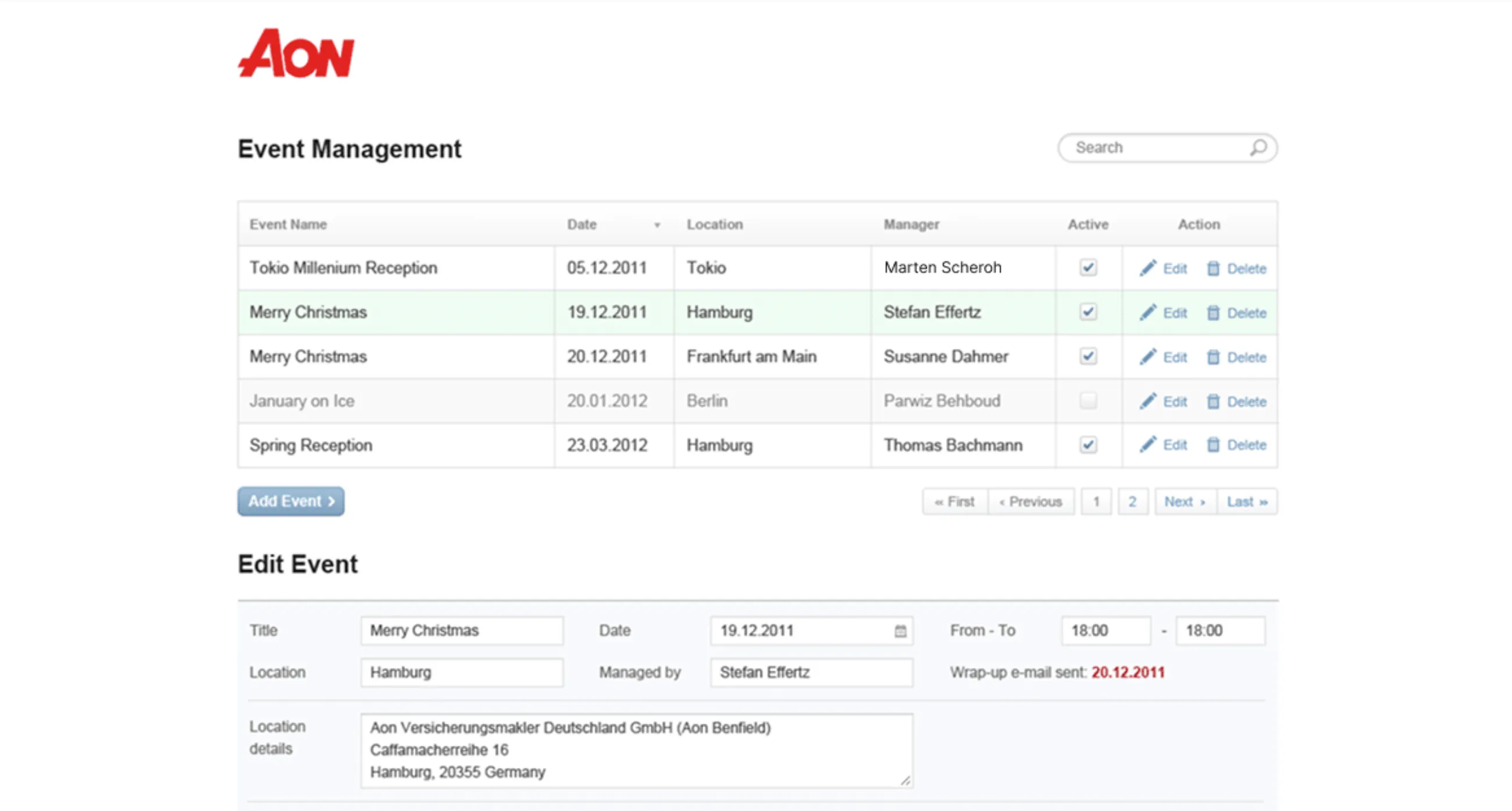Click the pencil icon for January on Ice
Screen dimensions: 1512x811
point(1147,401)
